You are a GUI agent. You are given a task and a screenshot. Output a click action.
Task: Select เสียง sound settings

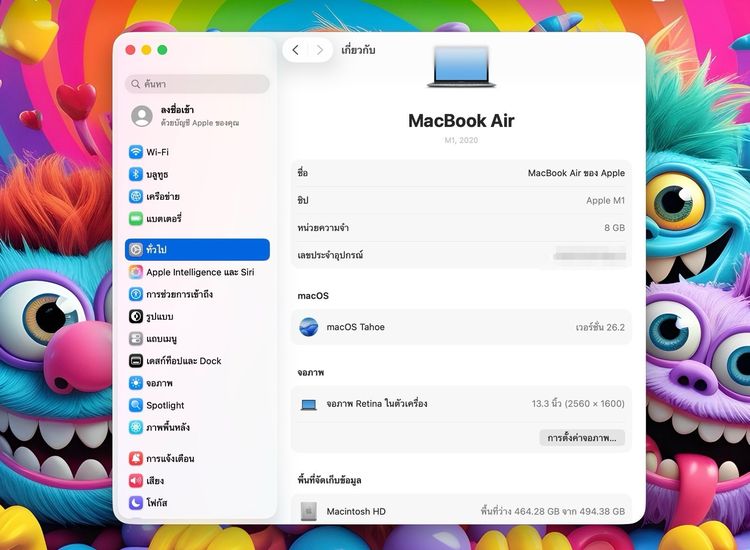point(197,480)
